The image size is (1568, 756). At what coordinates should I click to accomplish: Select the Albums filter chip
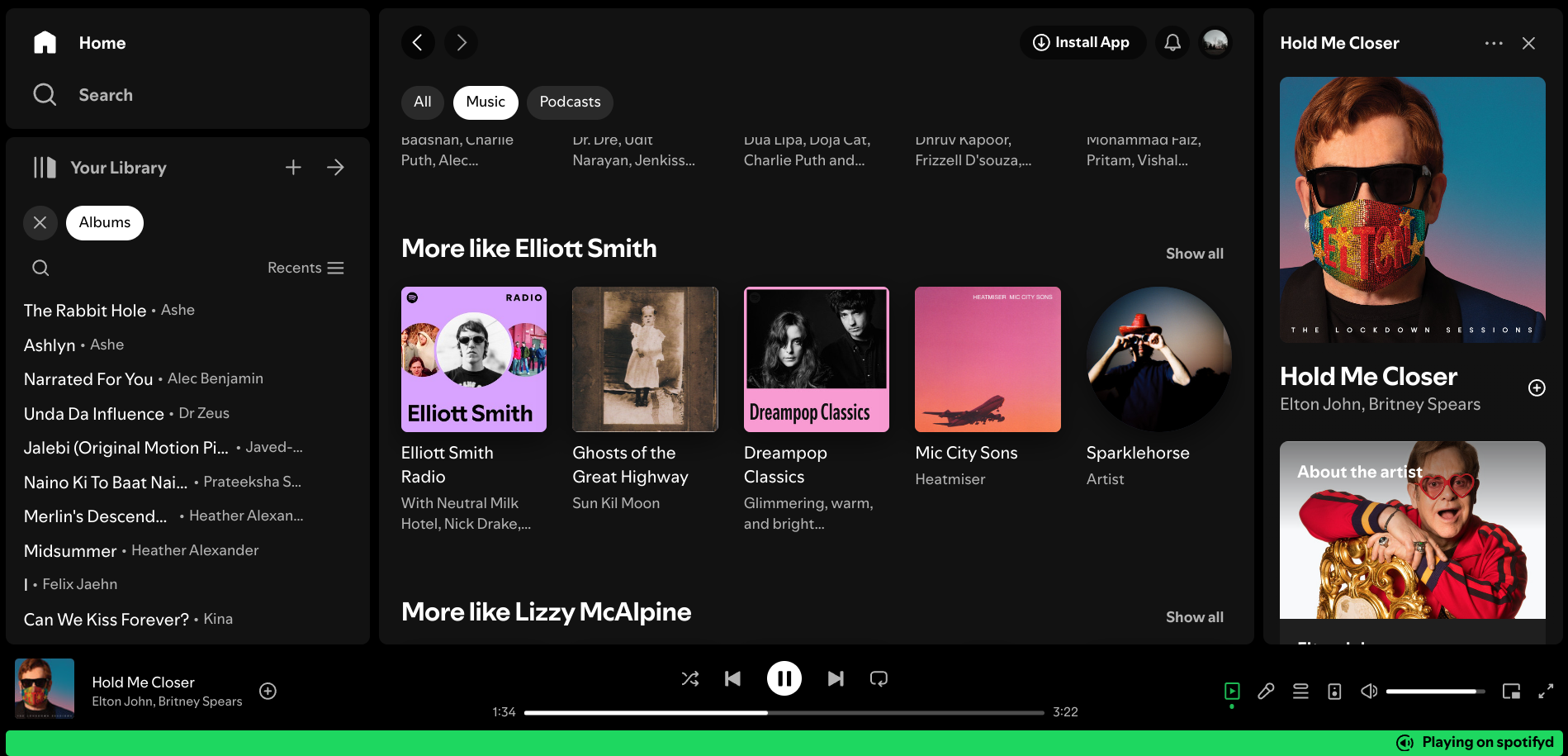(x=105, y=223)
